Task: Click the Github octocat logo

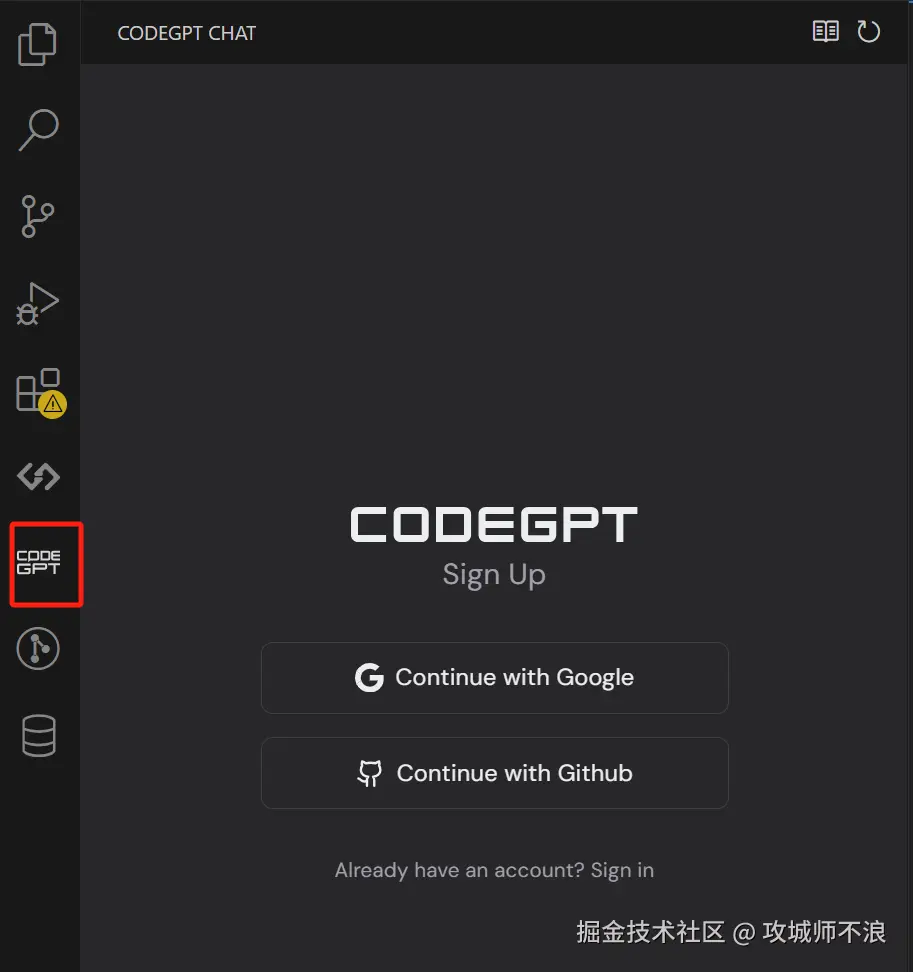Action: pyautogui.click(x=370, y=773)
